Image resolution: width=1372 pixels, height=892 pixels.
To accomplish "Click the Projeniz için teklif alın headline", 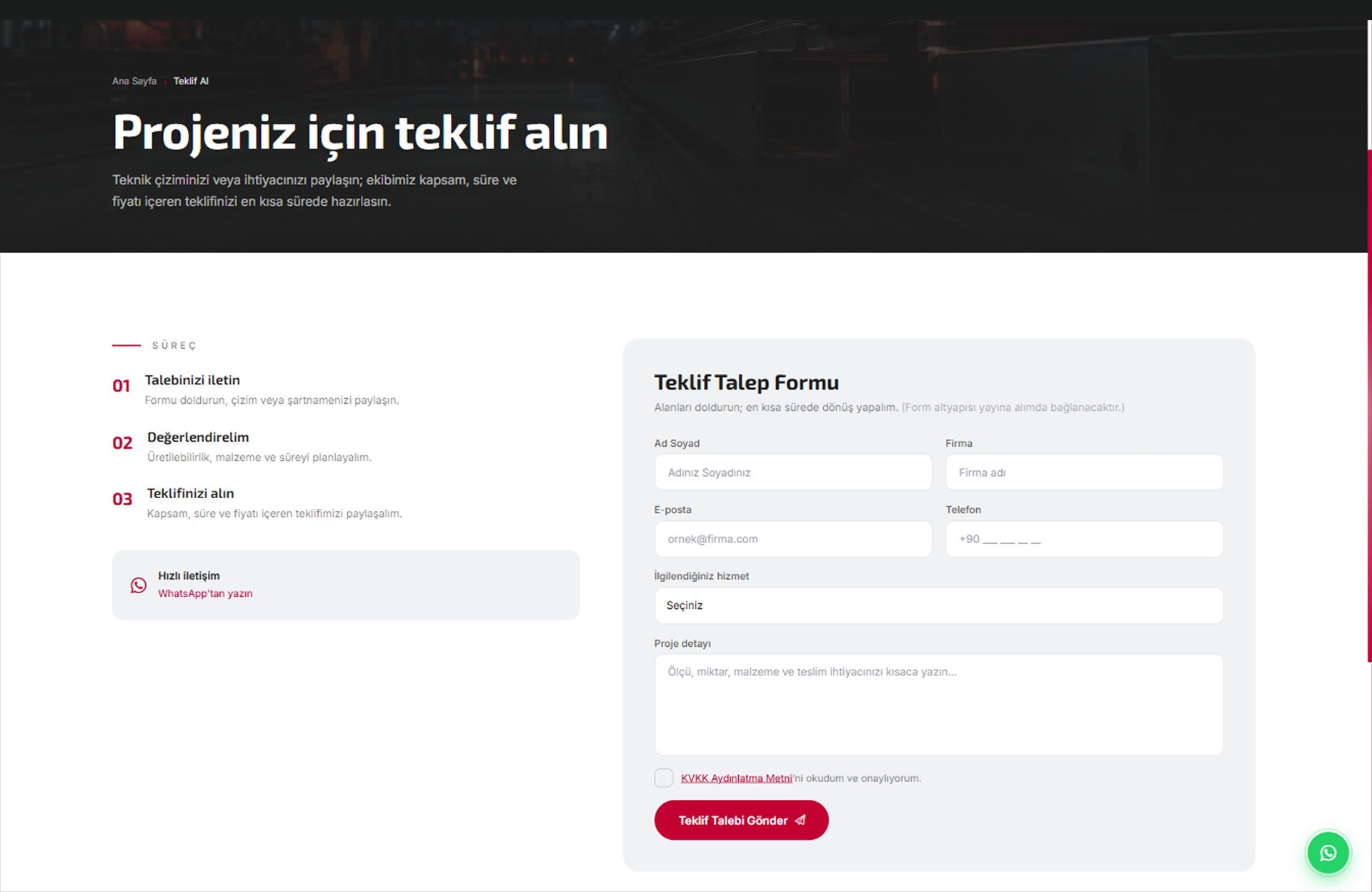I will click(360, 133).
